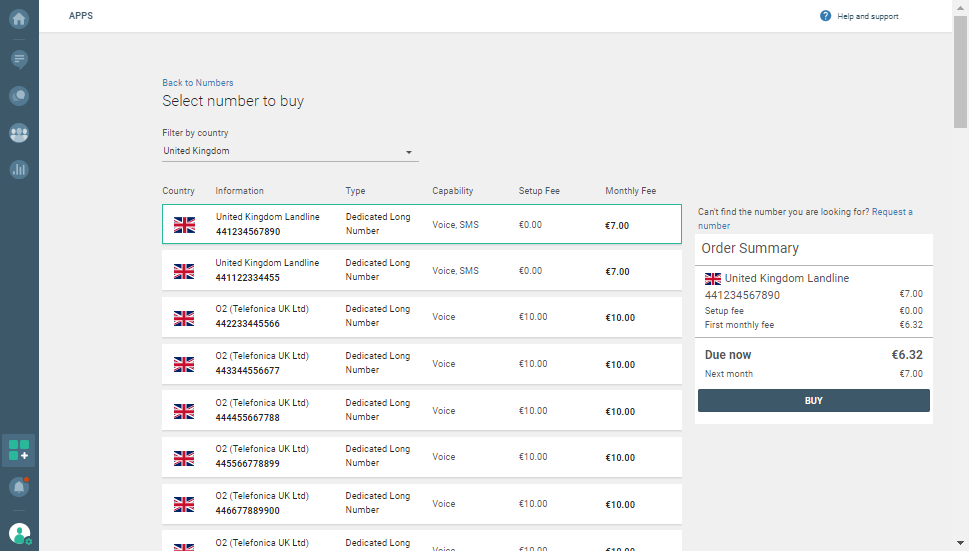This screenshot has width=969, height=551.
Task: Select O2 number 442233445566 row
Action: click(x=421, y=317)
